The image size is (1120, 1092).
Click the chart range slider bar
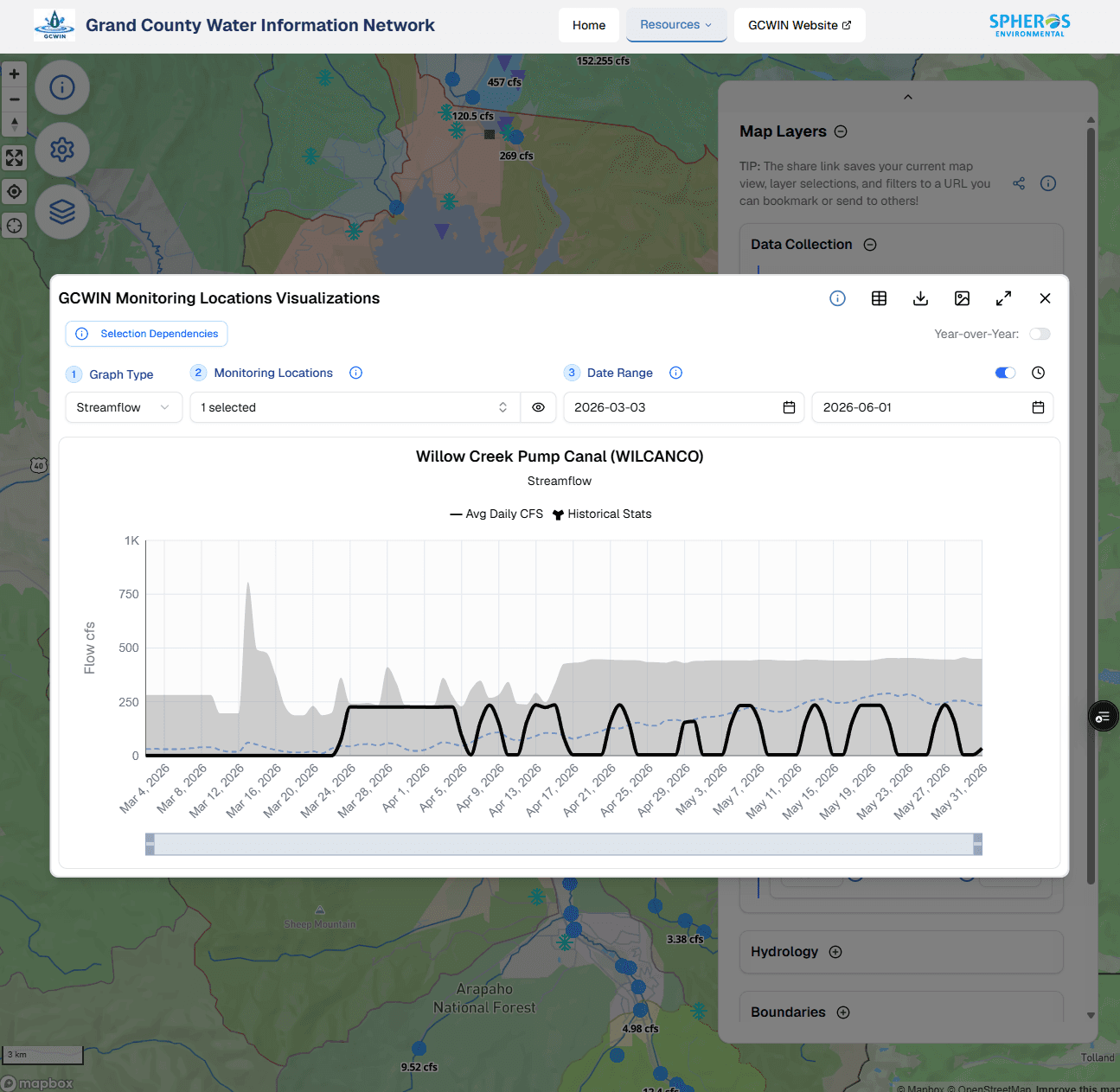[x=564, y=845]
